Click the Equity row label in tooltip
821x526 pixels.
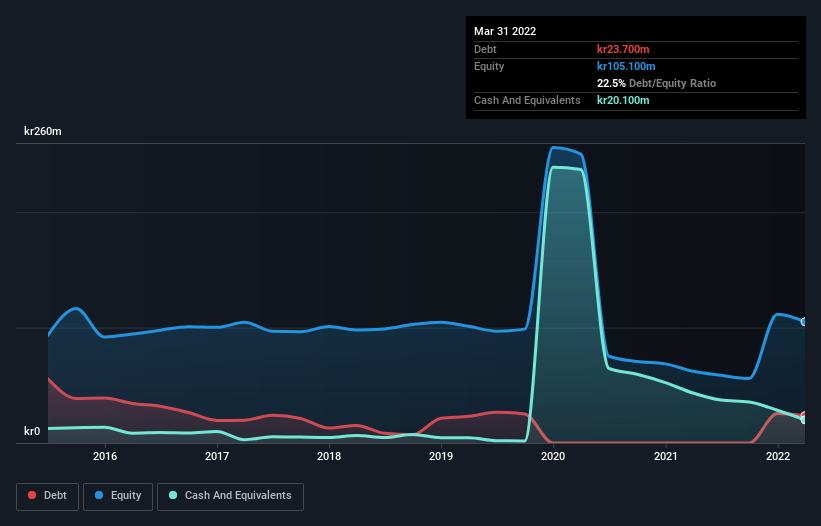[x=489, y=66]
